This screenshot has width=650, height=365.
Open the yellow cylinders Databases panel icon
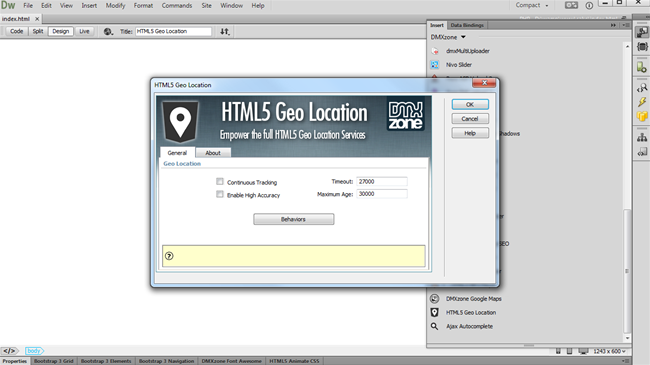[642, 116]
